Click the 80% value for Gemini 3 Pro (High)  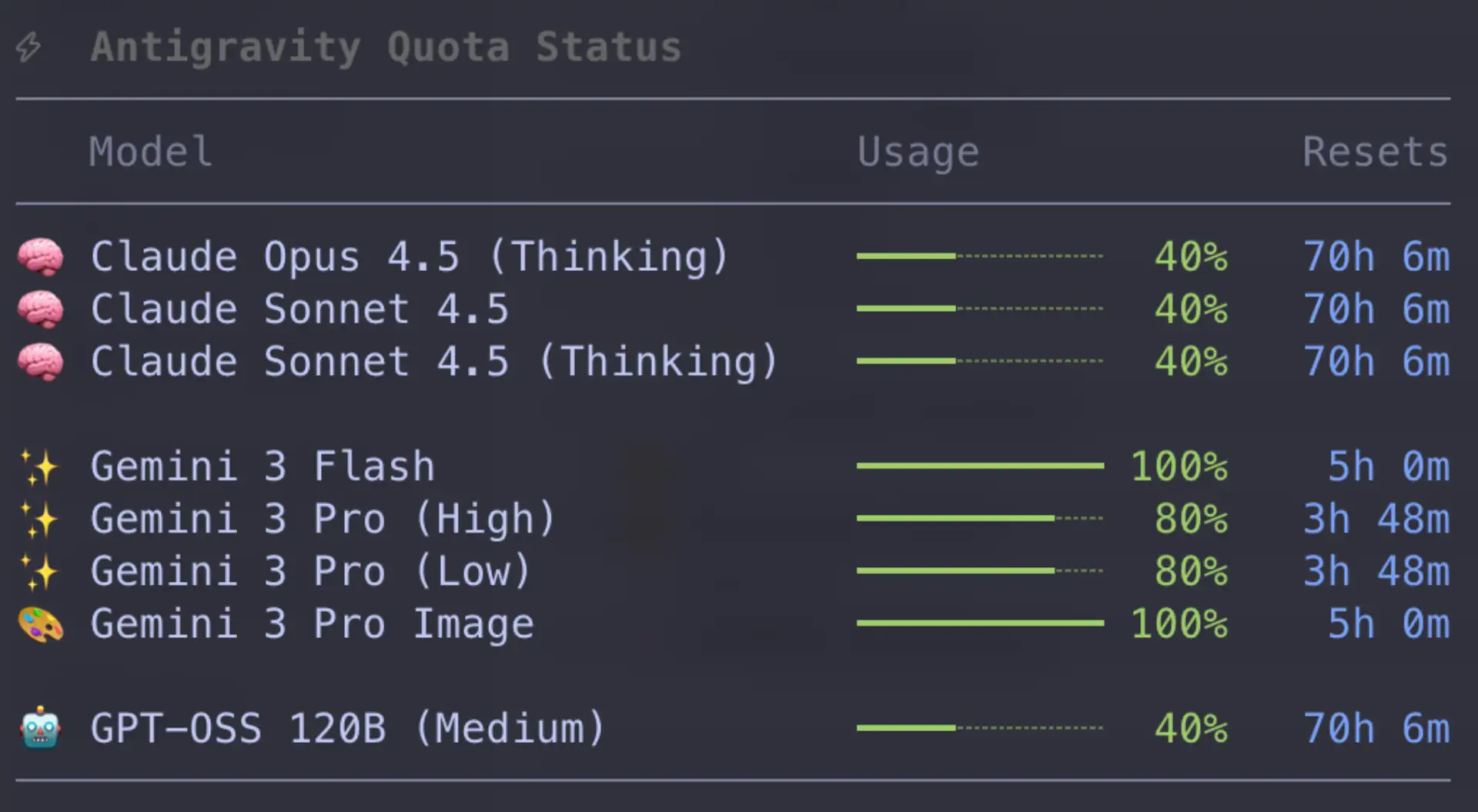click(1191, 519)
